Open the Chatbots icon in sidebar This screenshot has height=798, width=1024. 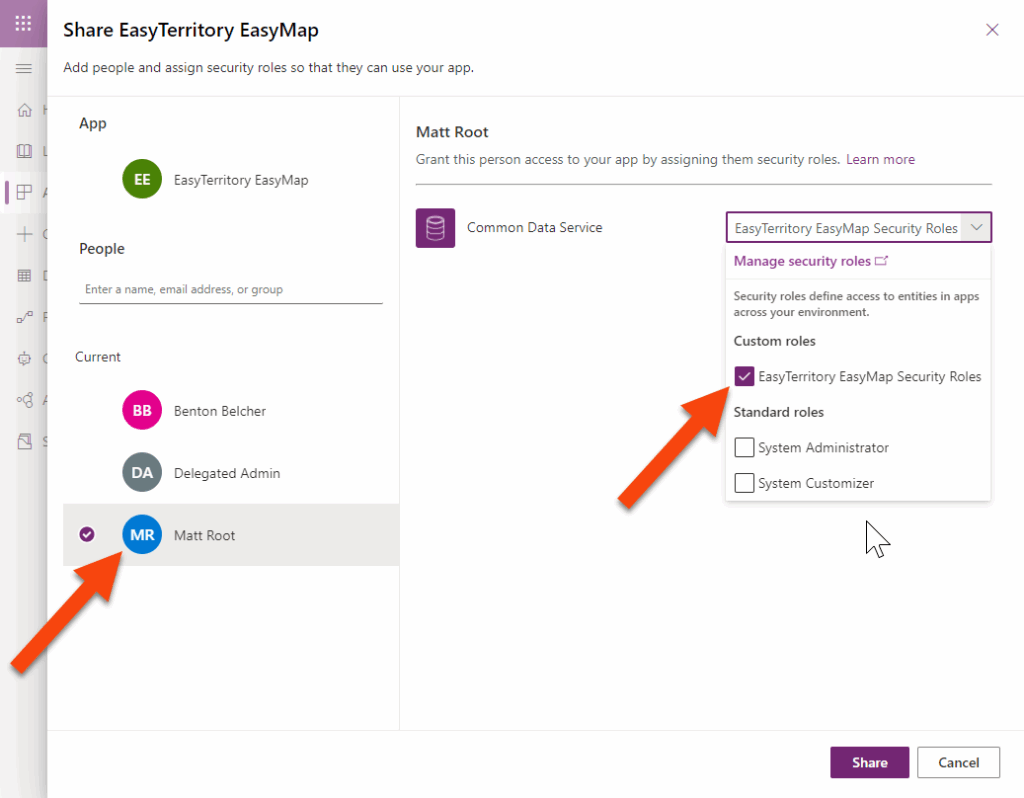point(25,358)
